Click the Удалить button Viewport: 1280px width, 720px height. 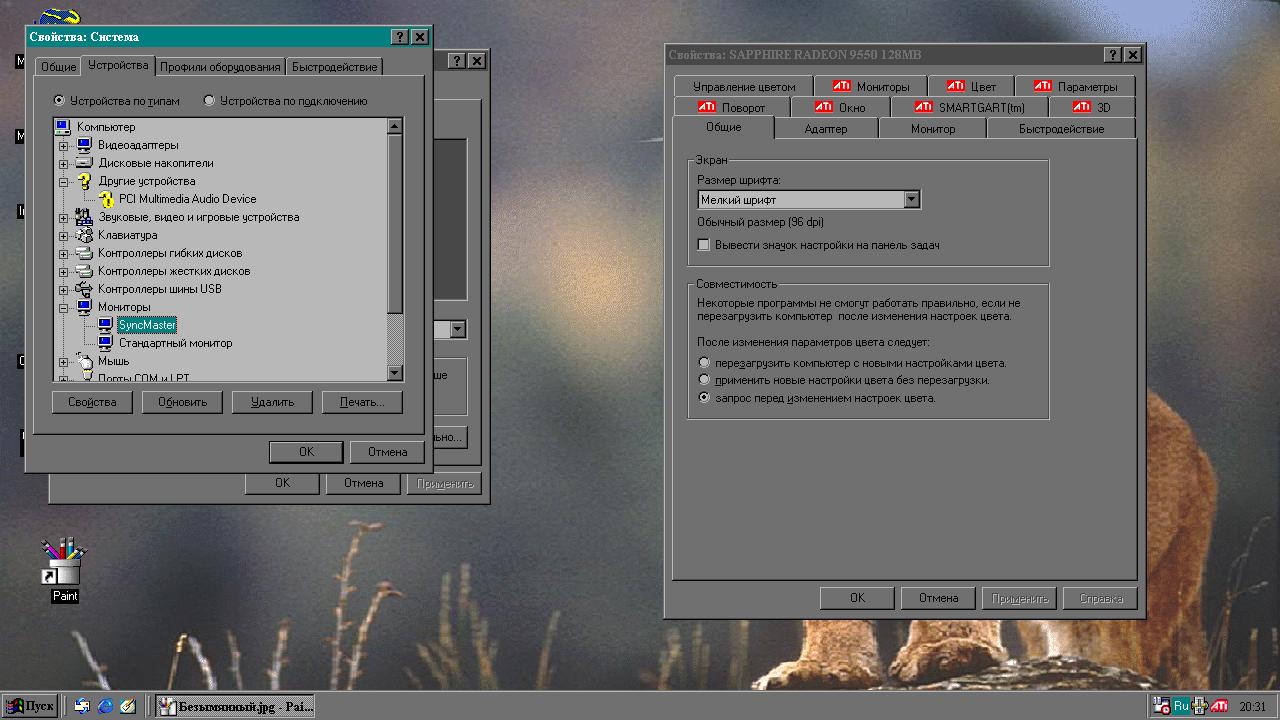[272, 402]
